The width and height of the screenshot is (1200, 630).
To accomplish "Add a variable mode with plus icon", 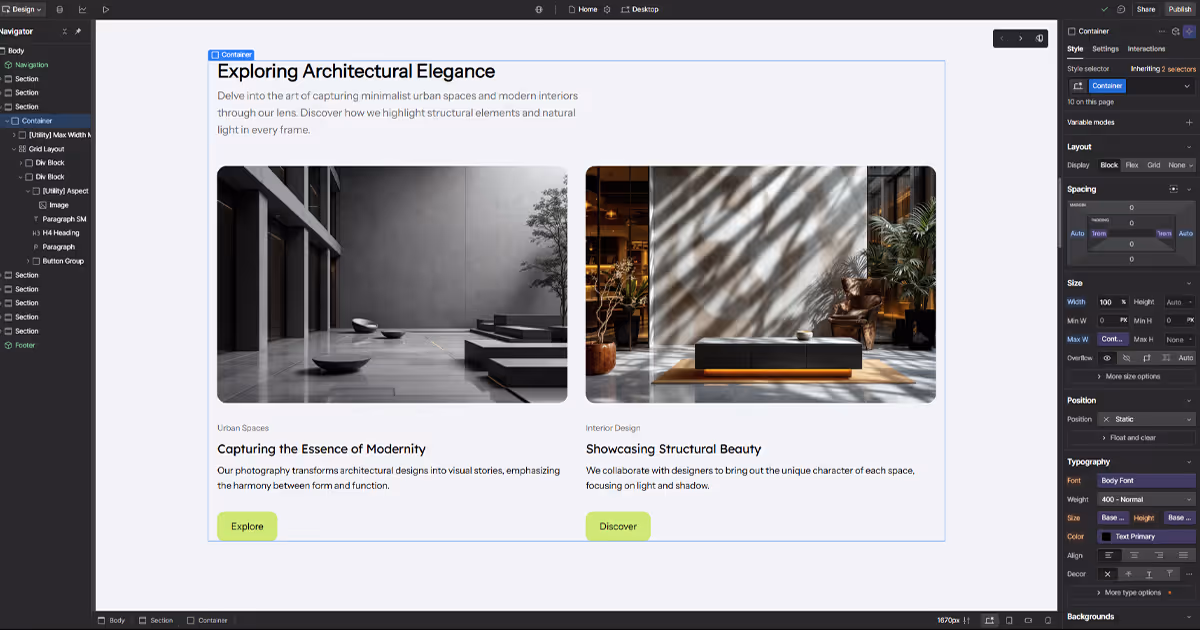I will pos(1189,122).
